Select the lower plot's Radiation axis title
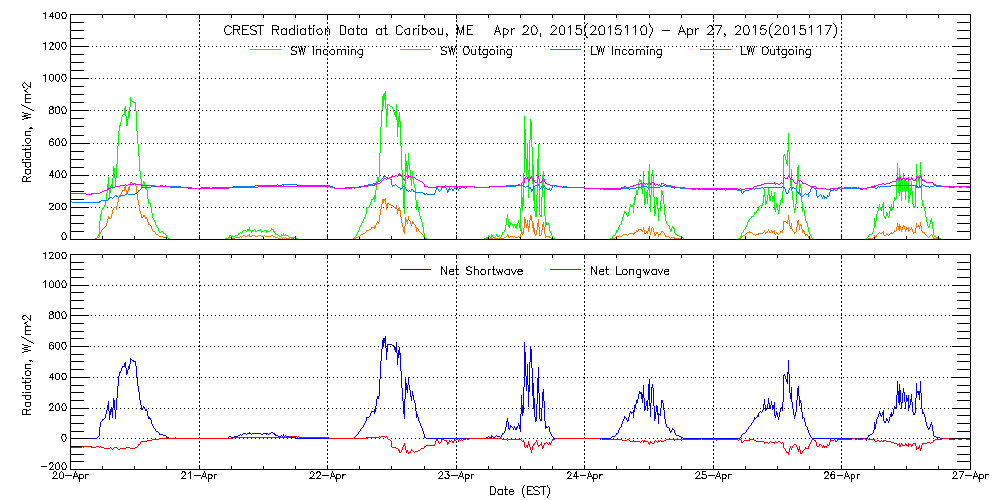This screenshot has width=1000, height=500. [x=28, y=360]
